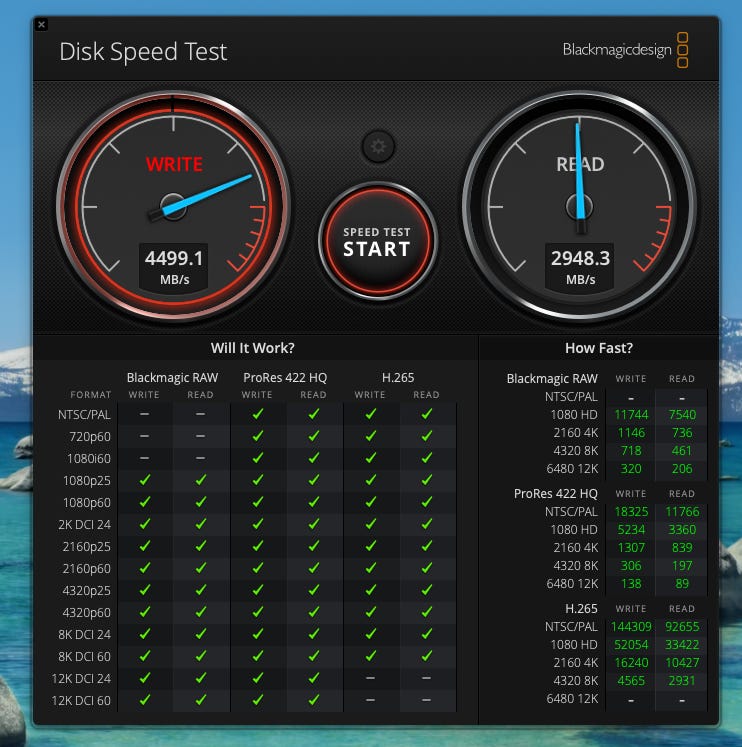This screenshot has height=747, width=742.
Task: Click the Blackmagic RAW write checkmark for 1080p25
Action: [145, 480]
